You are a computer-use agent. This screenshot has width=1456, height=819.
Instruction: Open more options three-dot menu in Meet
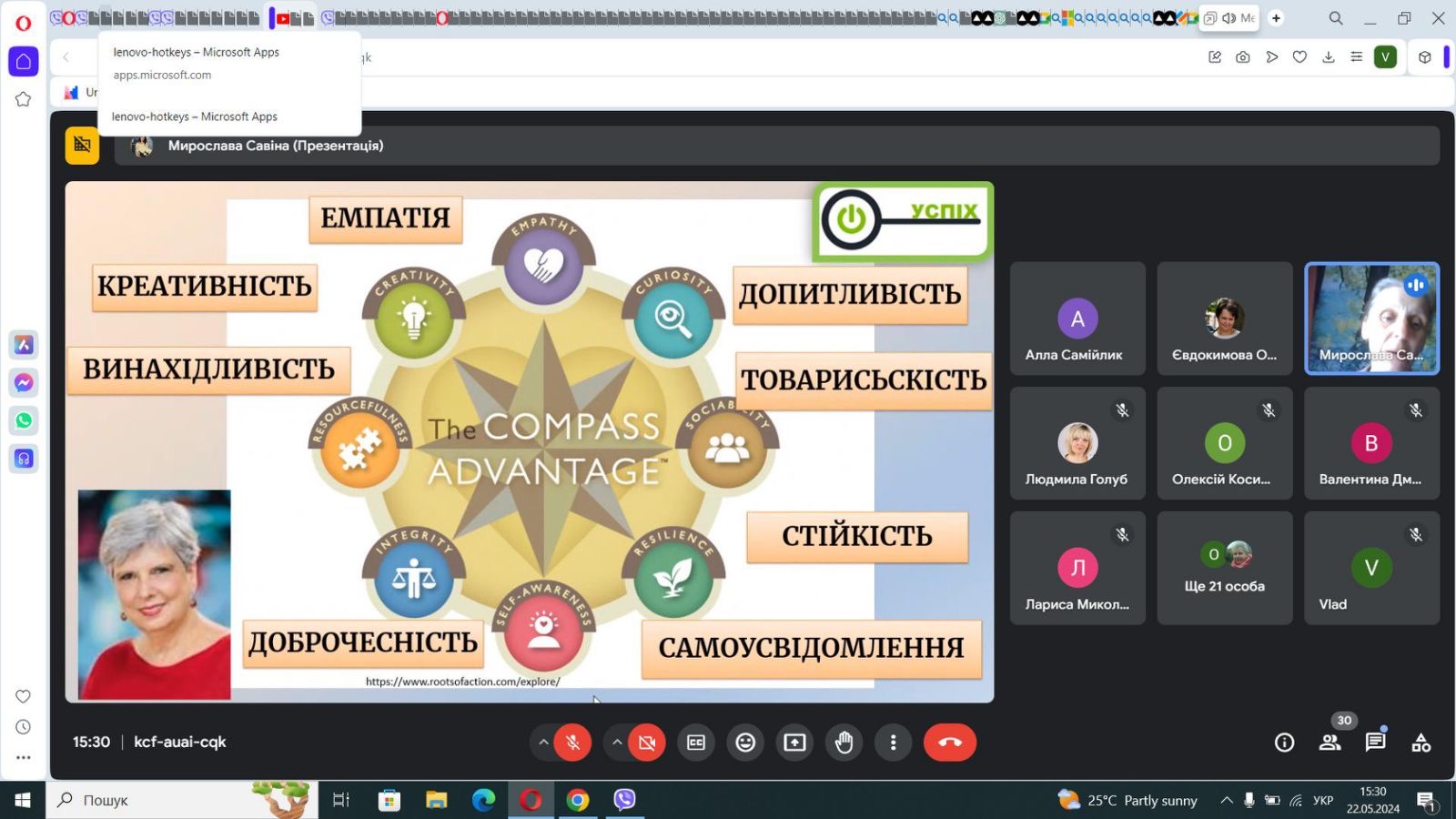(893, 743)
